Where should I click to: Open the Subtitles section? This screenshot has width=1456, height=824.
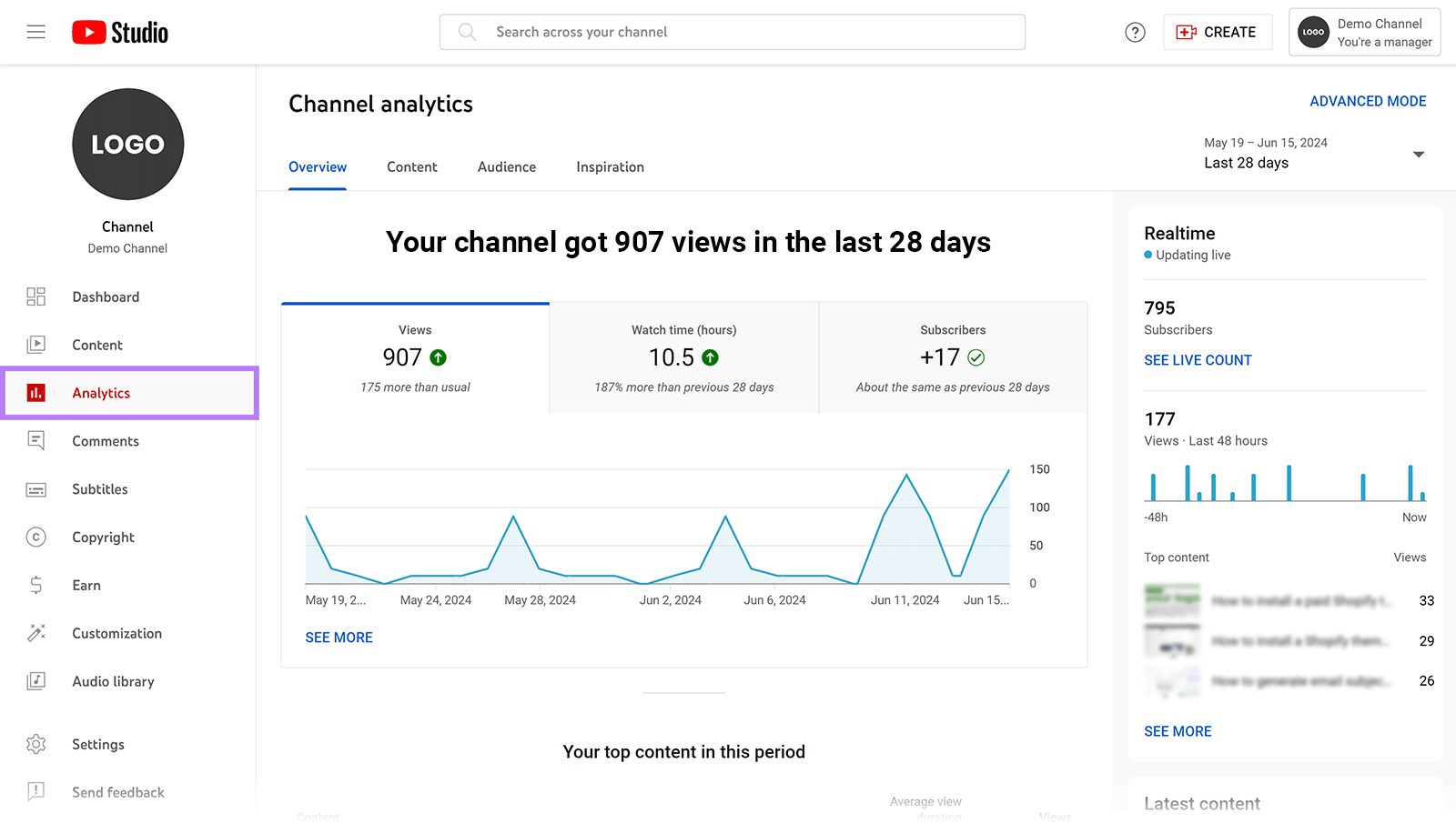point(100,489)
